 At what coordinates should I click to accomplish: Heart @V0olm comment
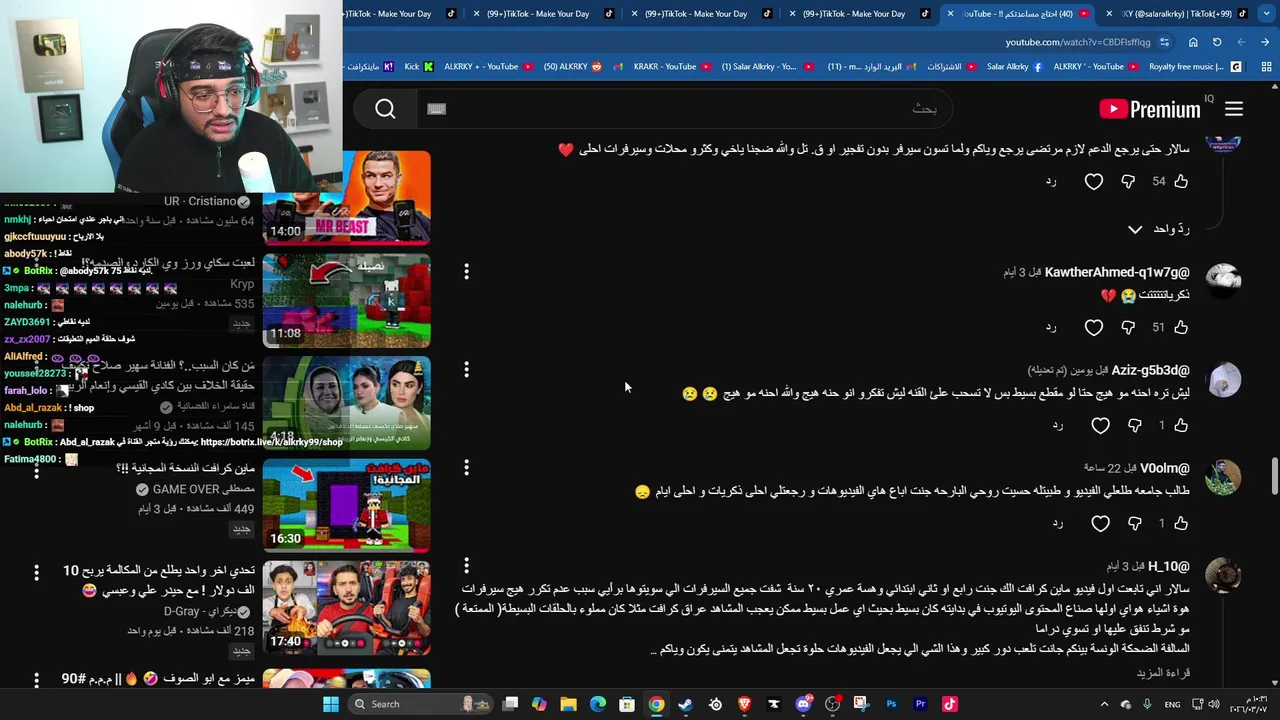1100,523
